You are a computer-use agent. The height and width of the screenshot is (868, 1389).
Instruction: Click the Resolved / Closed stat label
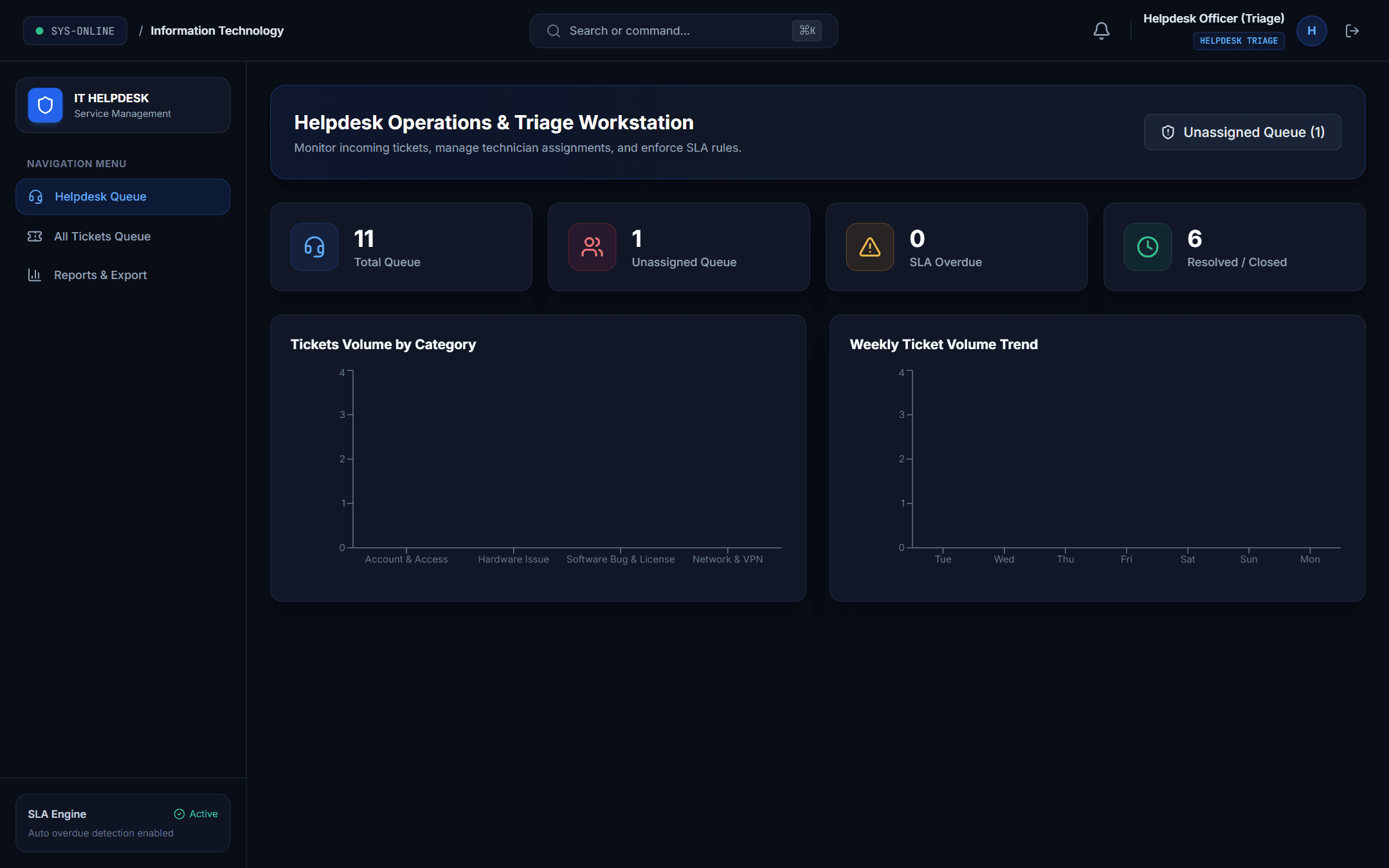point(1237,262)
